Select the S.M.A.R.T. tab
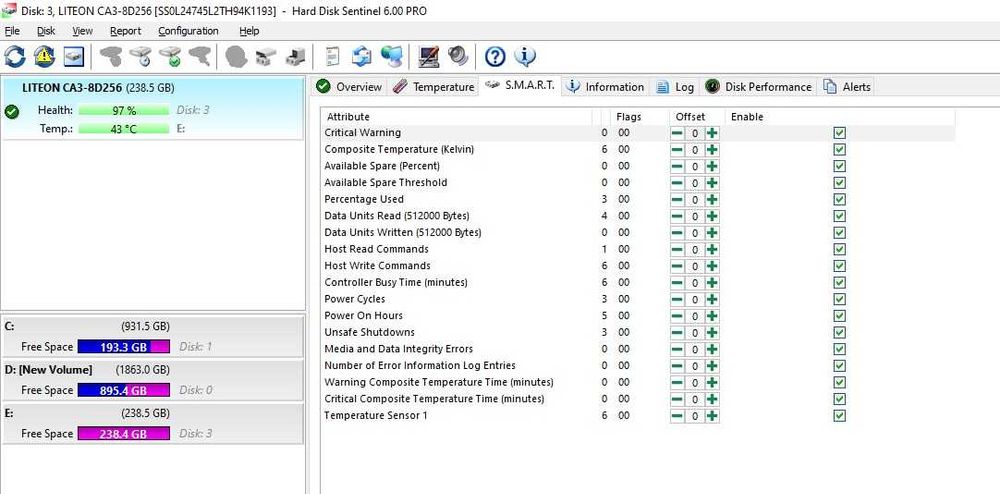This screenshot has width=1000, height=494. (520, 85)
